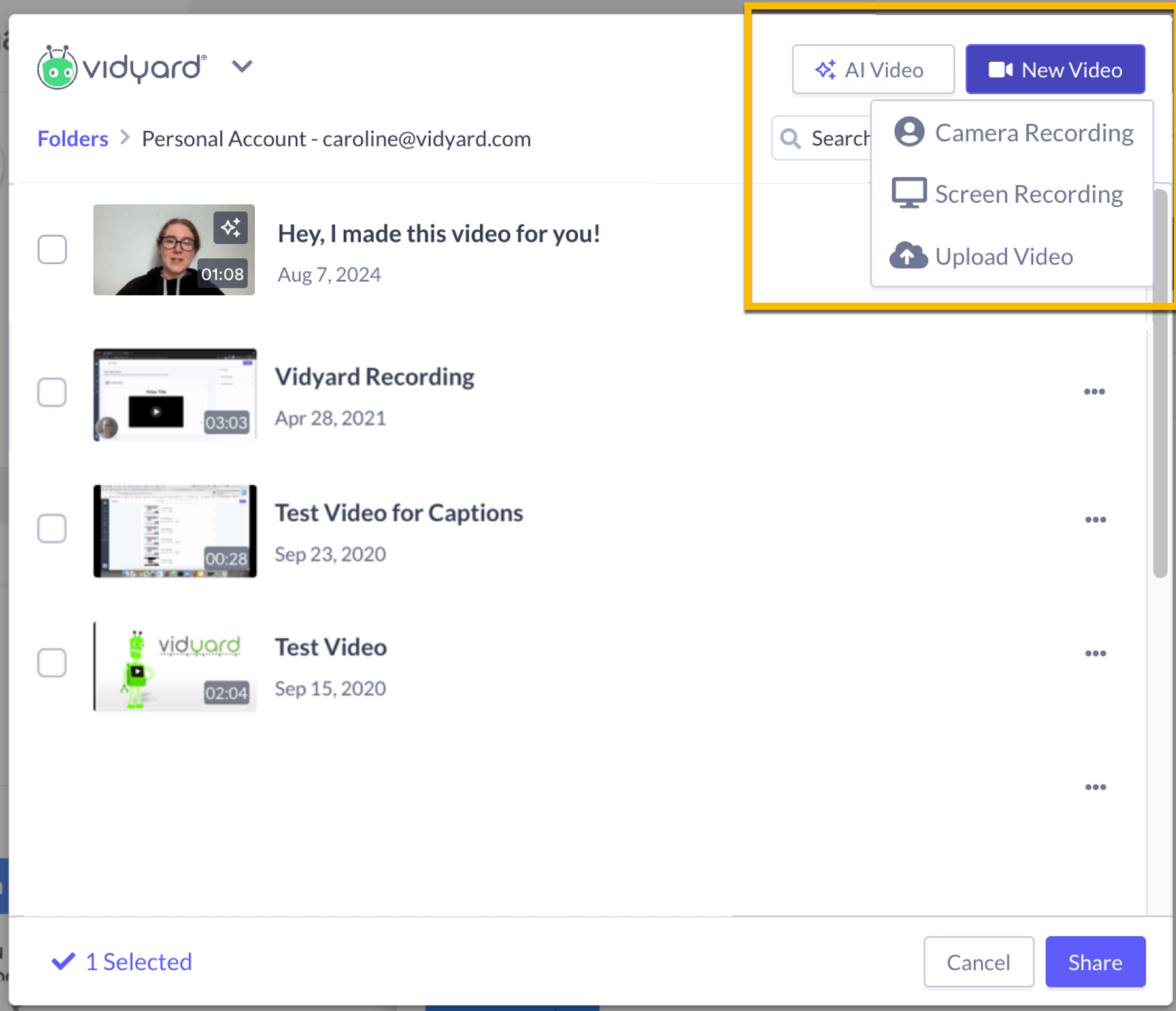Check the Test Video for Captions checkbox
This screenshot has height=1011, width=1176.
[x=52, y=528]
